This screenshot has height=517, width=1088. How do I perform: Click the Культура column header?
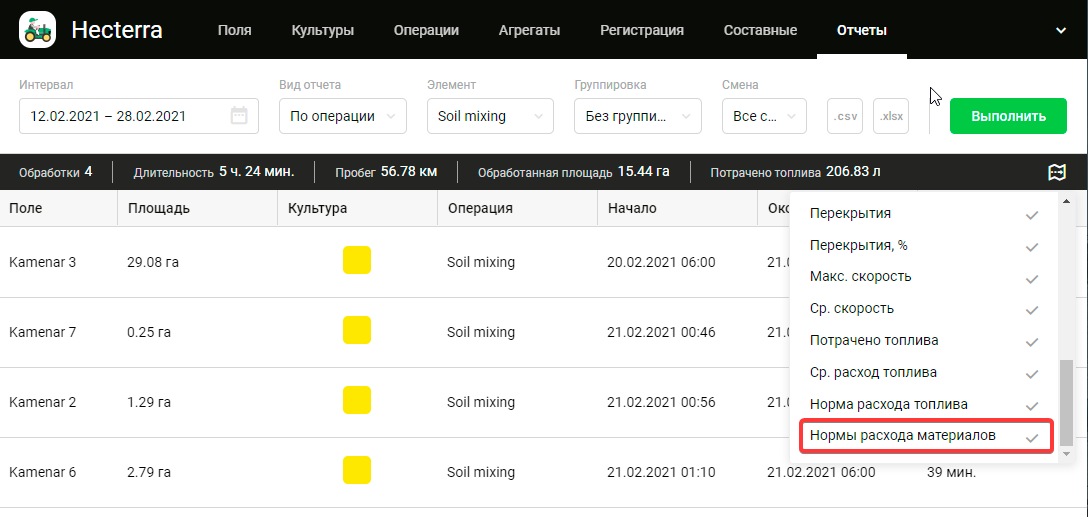click(317, 209)
